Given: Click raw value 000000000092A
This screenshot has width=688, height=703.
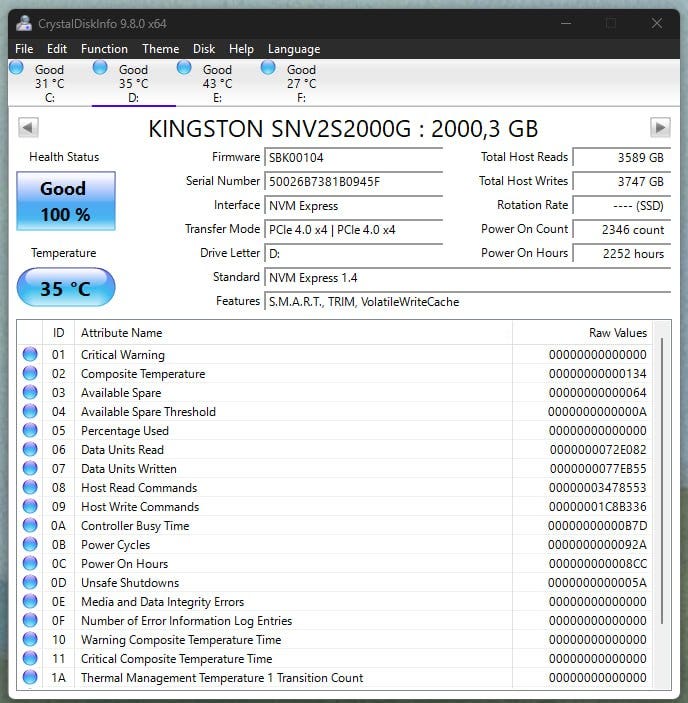Looking at the screenshot, I should tap(597, 545).
